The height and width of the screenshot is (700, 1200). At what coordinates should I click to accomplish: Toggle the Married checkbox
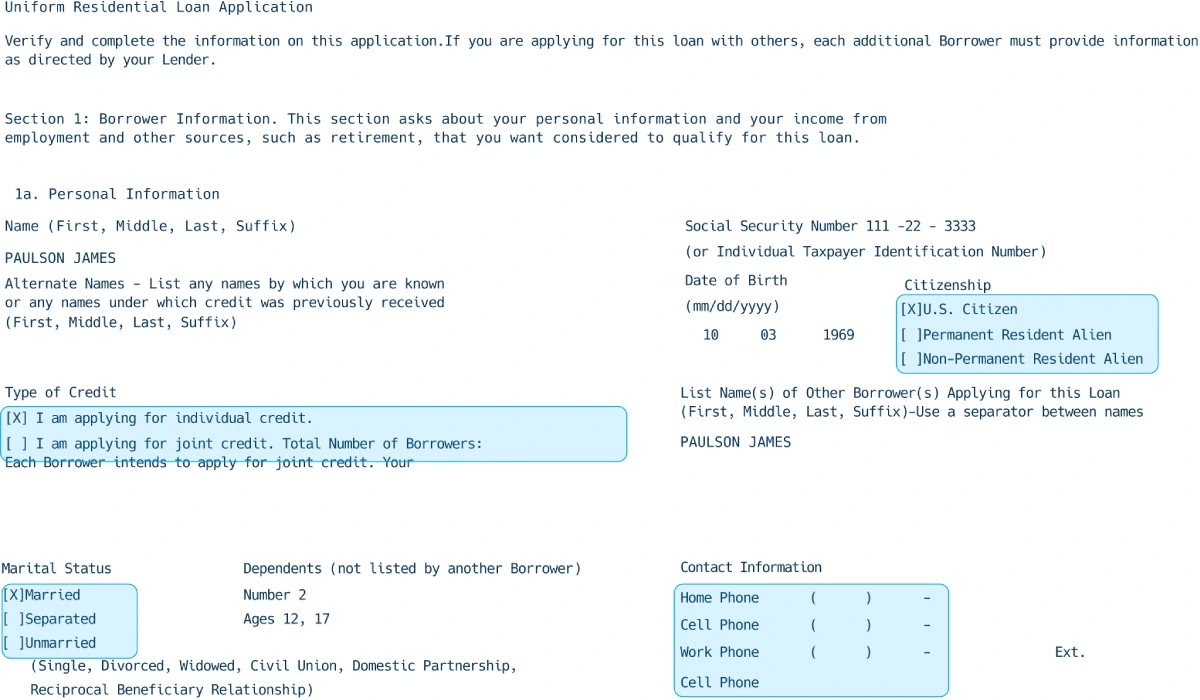[x=13, y=595]
